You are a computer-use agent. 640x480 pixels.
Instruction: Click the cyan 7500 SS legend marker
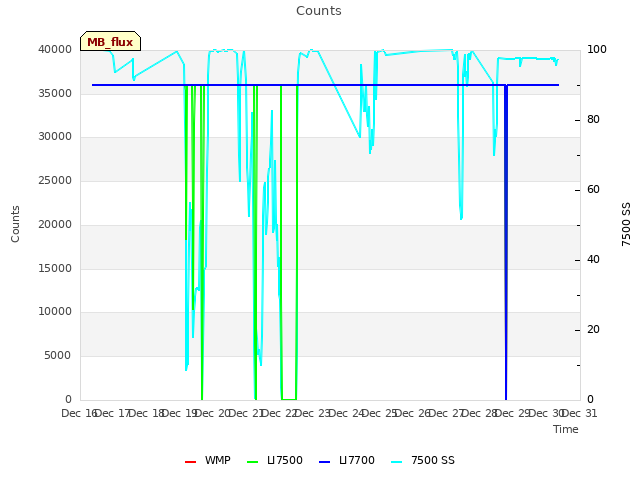(397, 462)
